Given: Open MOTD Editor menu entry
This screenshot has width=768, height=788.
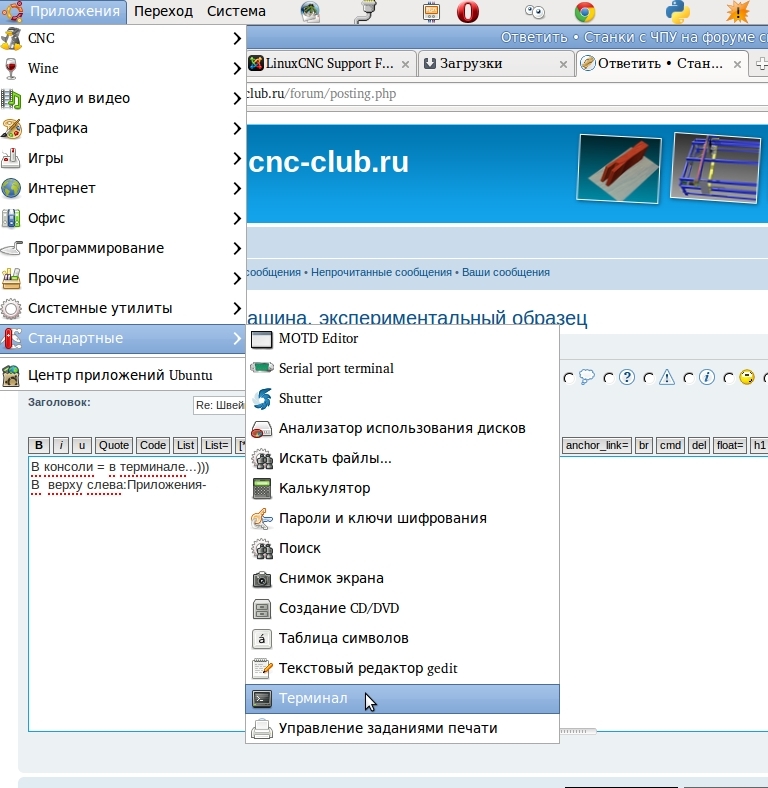Looking at the screenshot, I should point(402,339).
